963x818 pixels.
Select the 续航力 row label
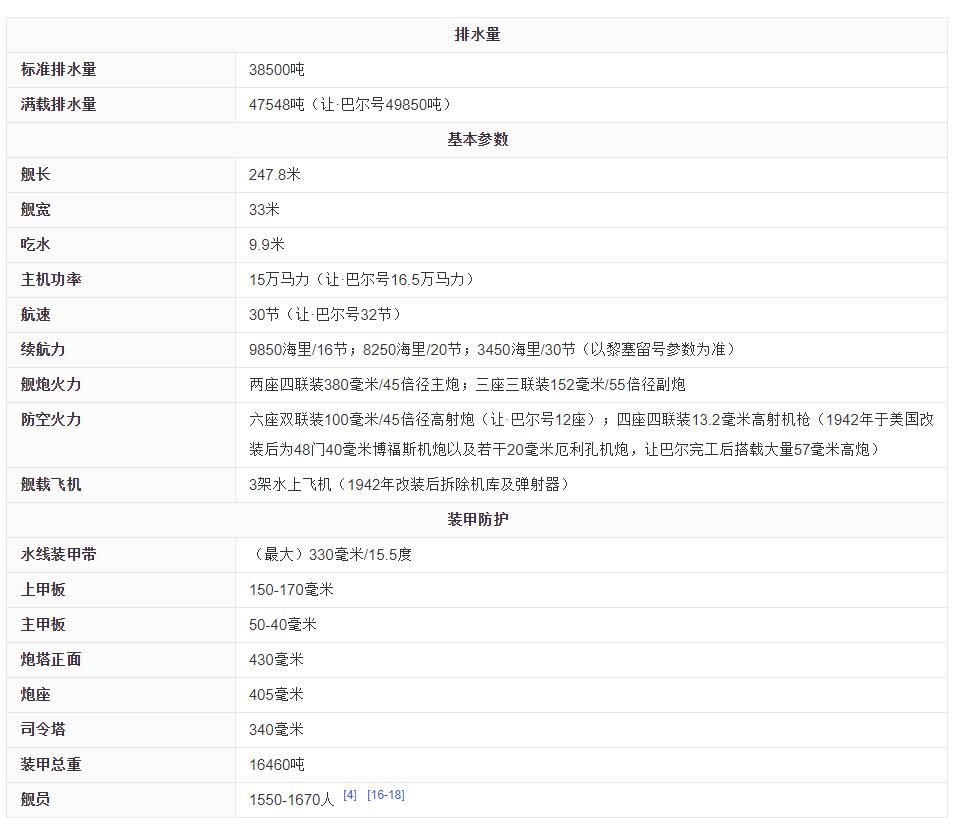(43, 350)
